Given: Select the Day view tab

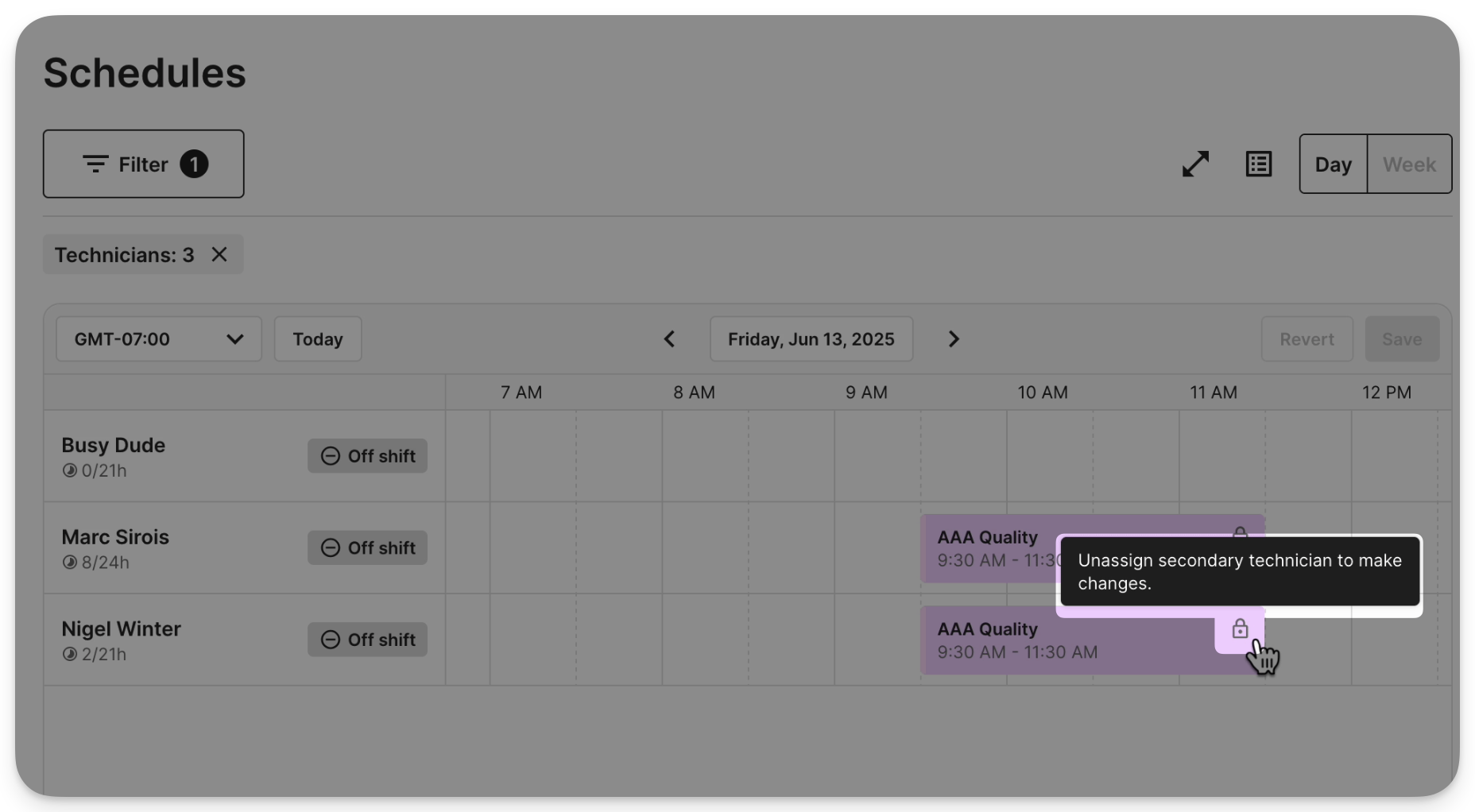Looking at the screenshot, I should 1333,164.
